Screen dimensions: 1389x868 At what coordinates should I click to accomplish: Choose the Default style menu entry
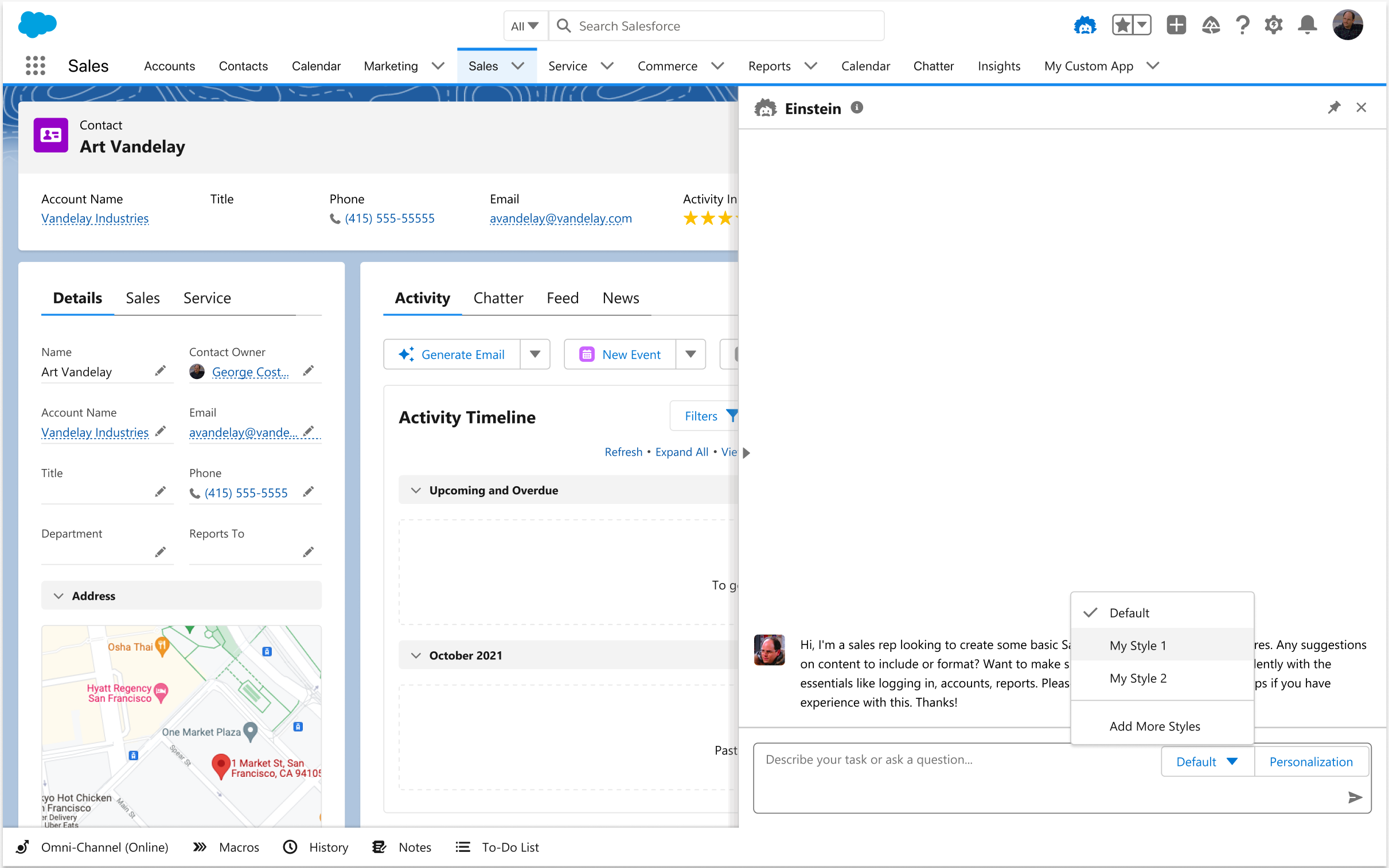tap(1129, 612)
